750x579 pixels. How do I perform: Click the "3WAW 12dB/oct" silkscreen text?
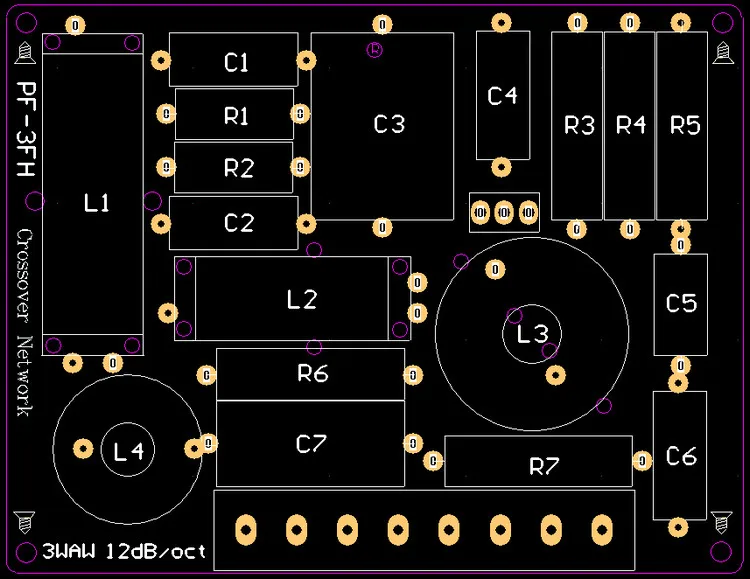click(124, 551)
